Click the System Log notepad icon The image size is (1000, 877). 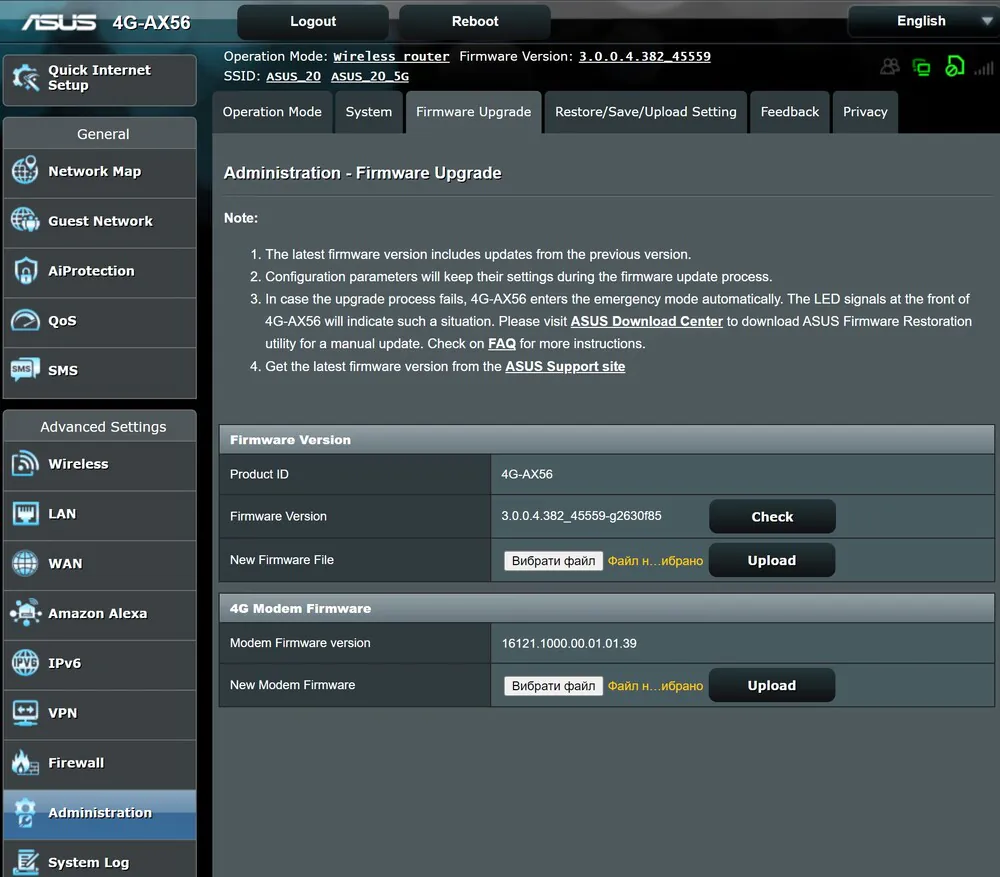point(26,862)
